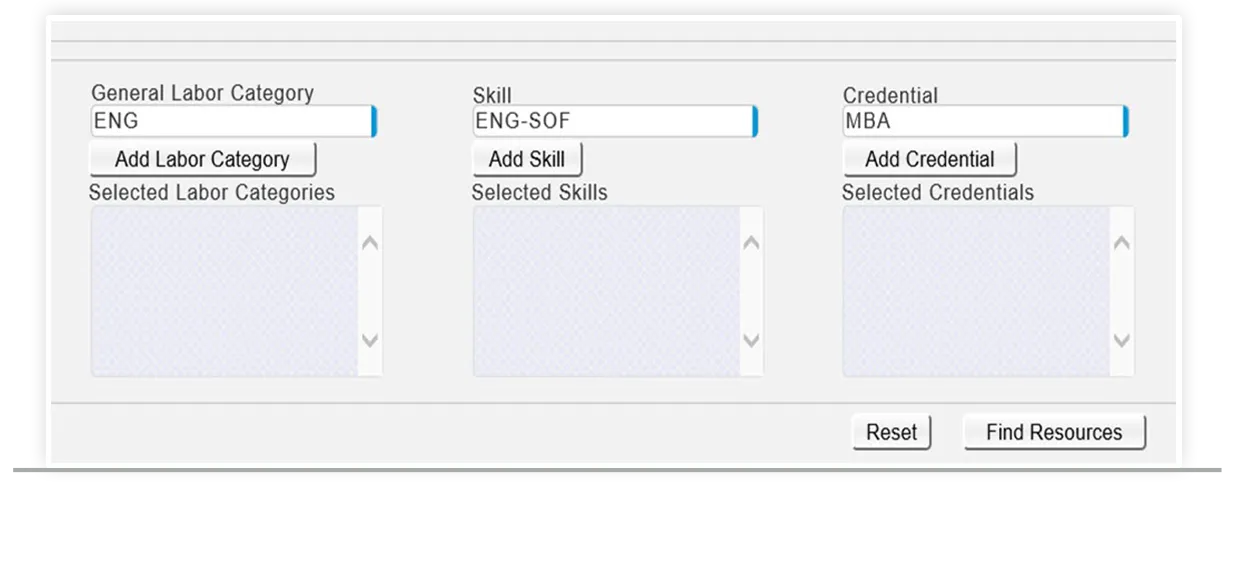
Task: Click inside the Selected Labor Categories listbox
Action: click(x=224, y=291)
